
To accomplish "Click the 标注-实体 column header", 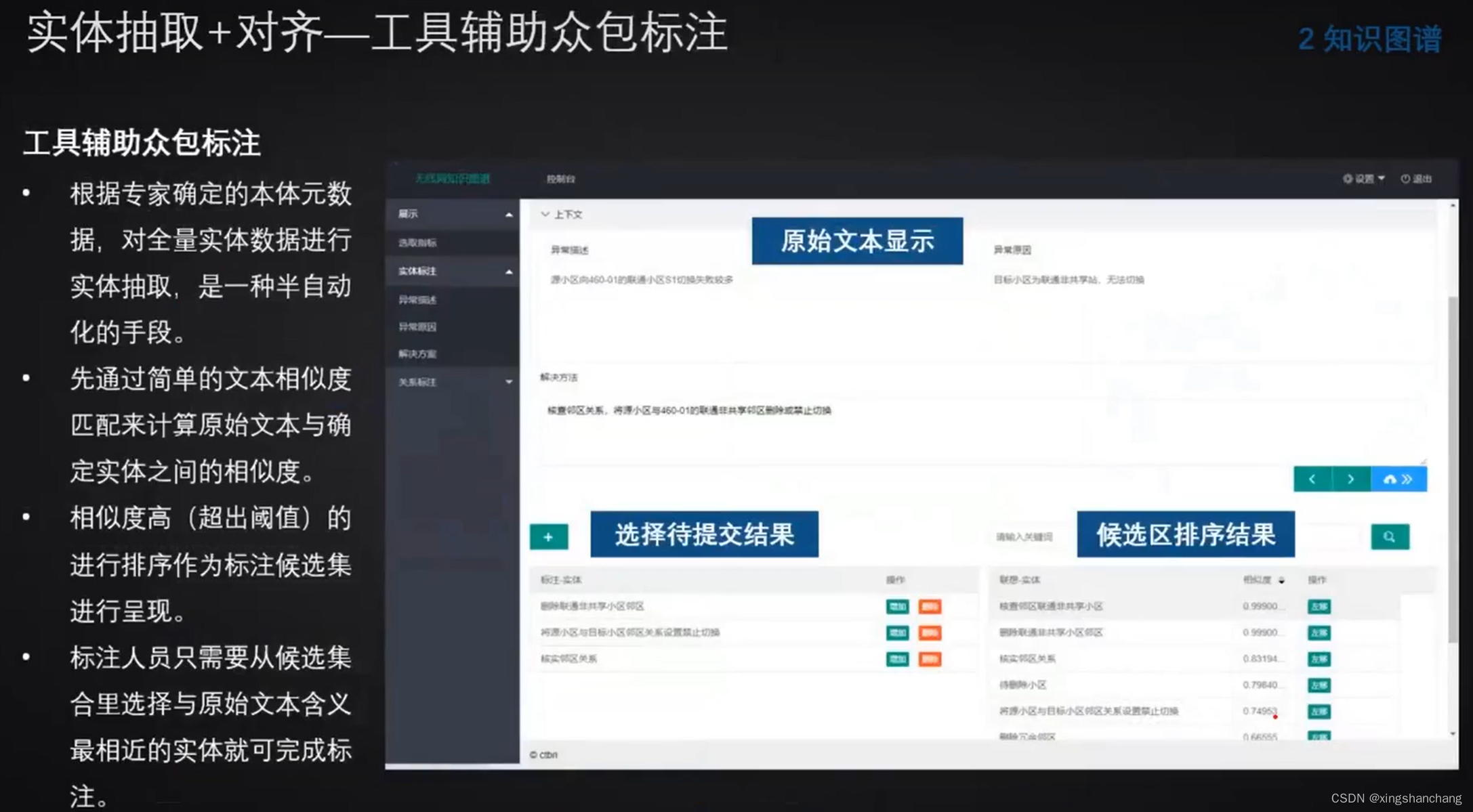I will (x=560, y=580).
